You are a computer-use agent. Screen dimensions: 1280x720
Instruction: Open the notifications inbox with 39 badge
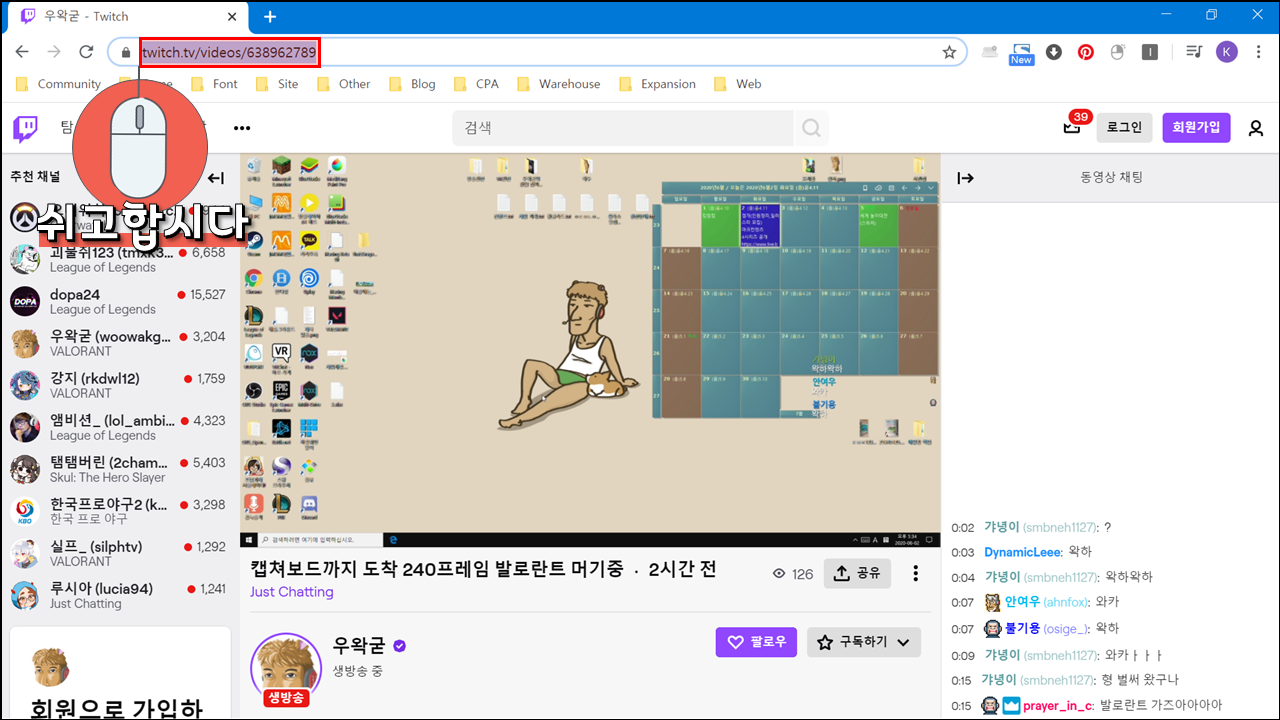(x=1071, y=127)
